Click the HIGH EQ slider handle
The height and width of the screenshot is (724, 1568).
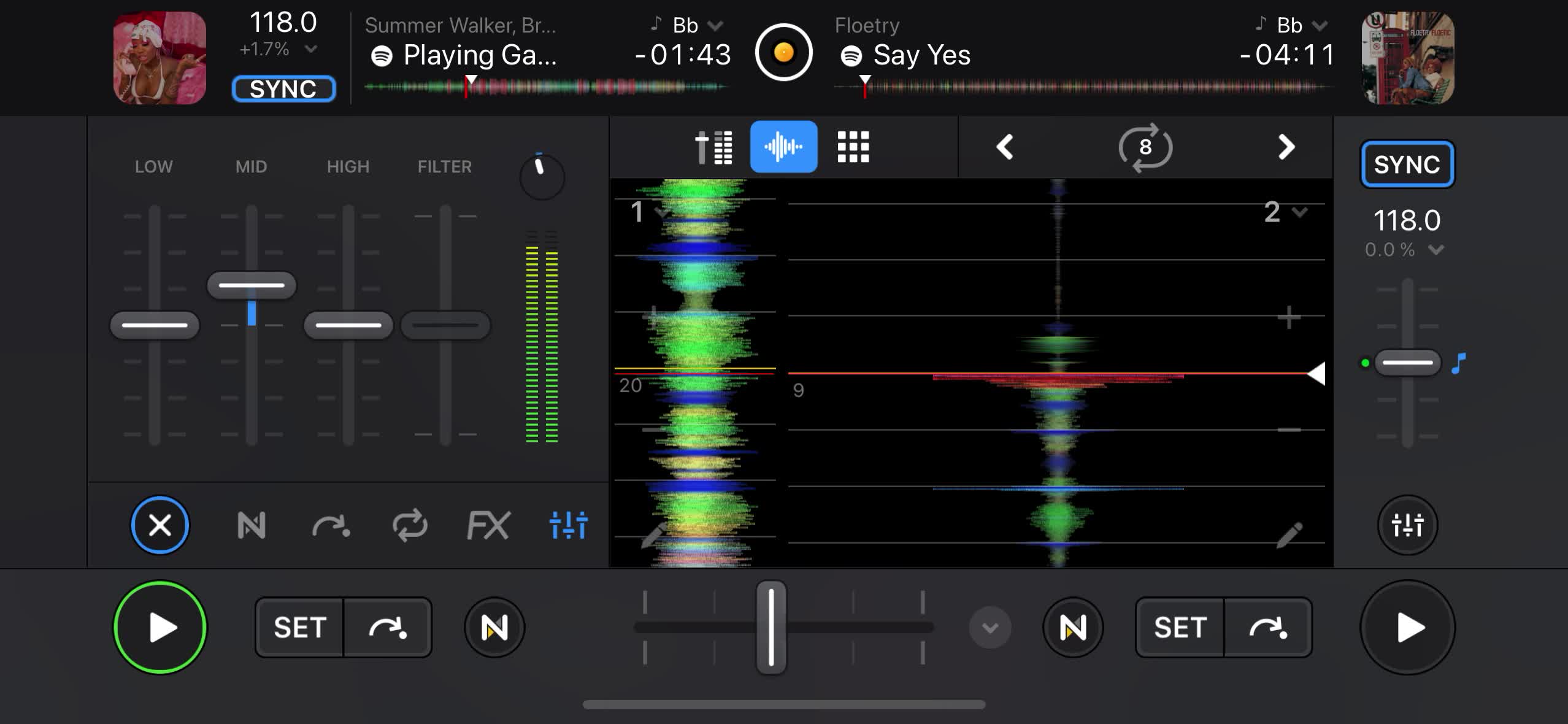click(x=348, y=325)
